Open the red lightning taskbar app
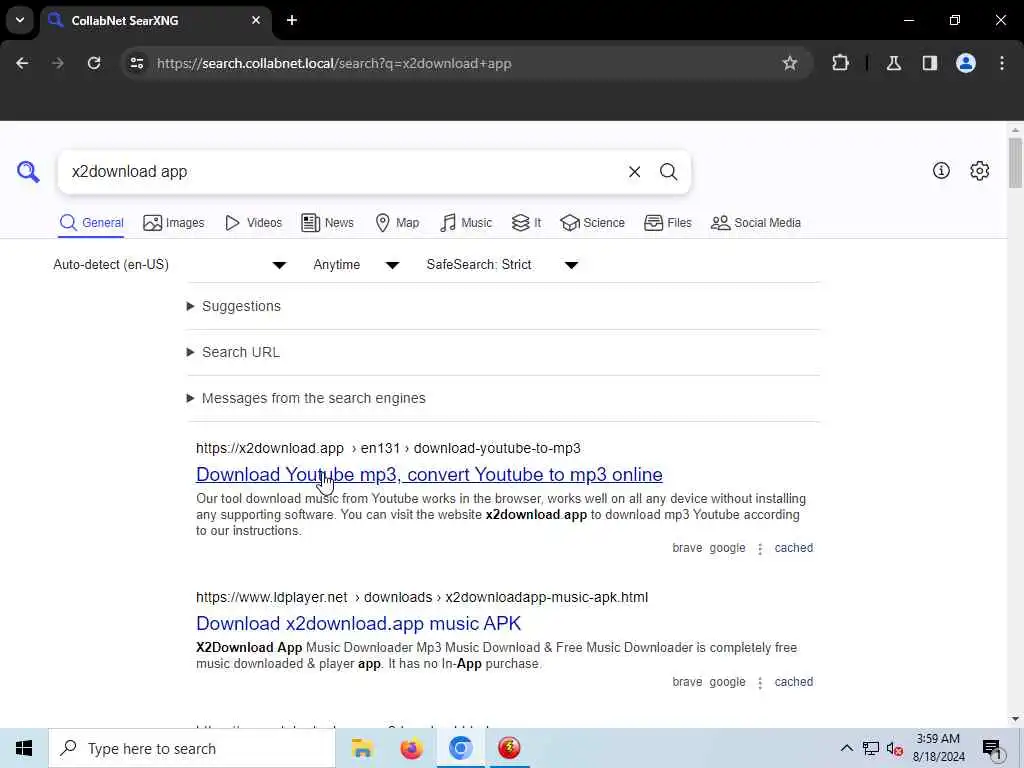 (509, 748)
